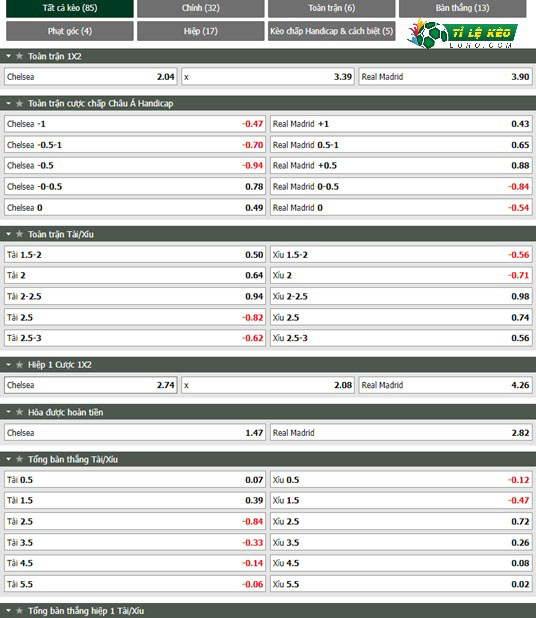Image resolution: width=536 pixels, height=618 pixels.
Task: Star the Hòa được hoàn tiền section
Action: (x=19, y=412)
